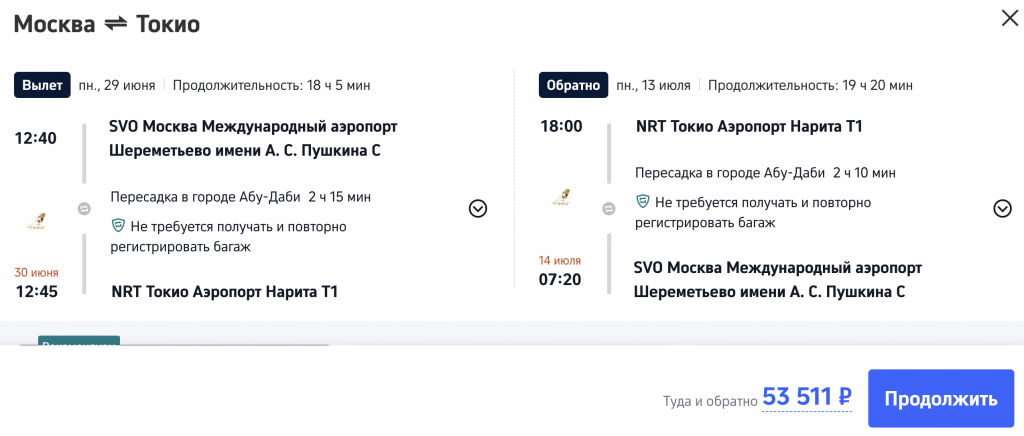This screenshot has width=1024, height=436.
Task: Click the airline logo on the outbound flight
Action: pos(34,221)
